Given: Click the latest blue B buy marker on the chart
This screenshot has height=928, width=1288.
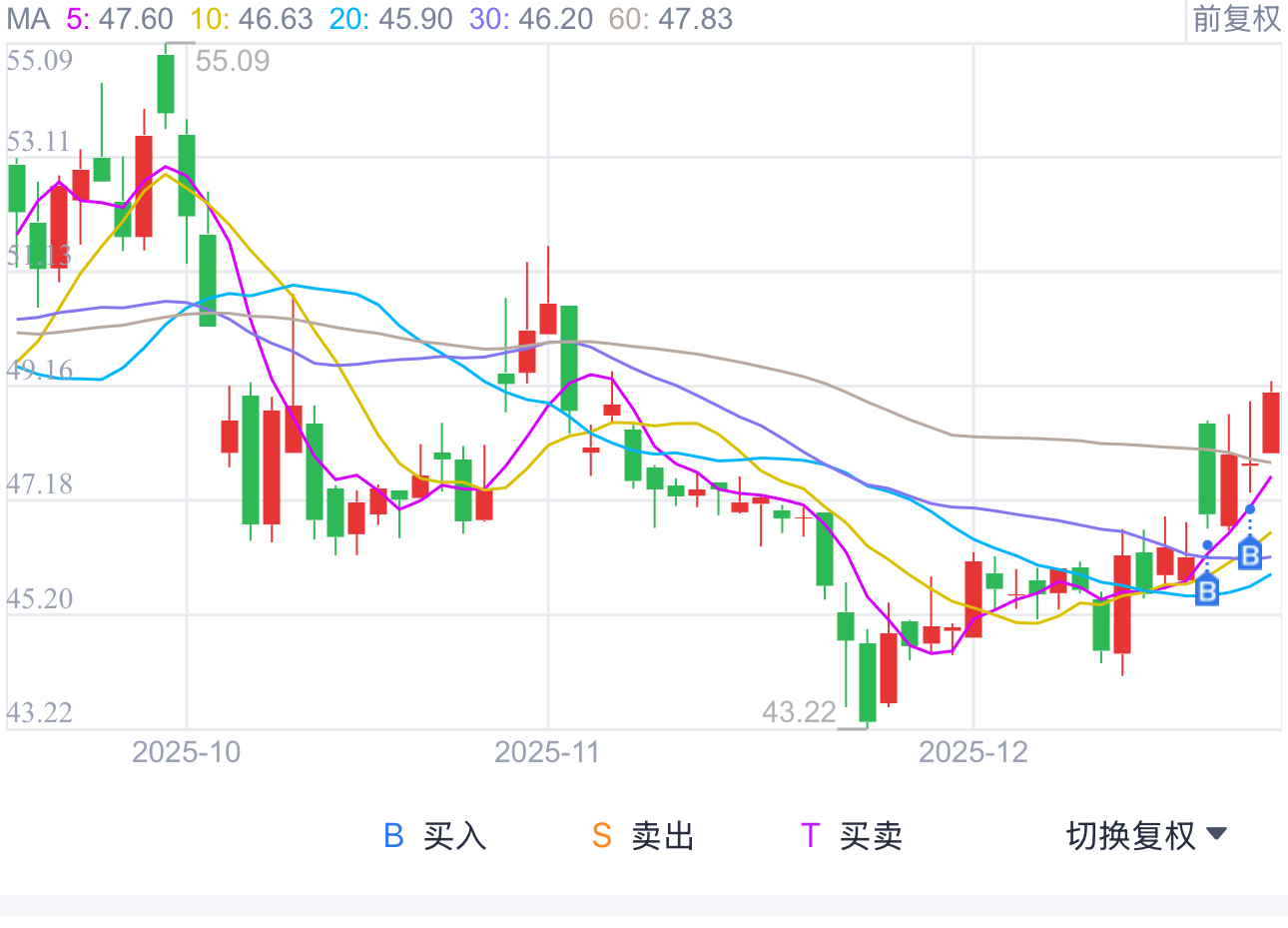Looking at the screenshot, I should (x=1249, y=553).
